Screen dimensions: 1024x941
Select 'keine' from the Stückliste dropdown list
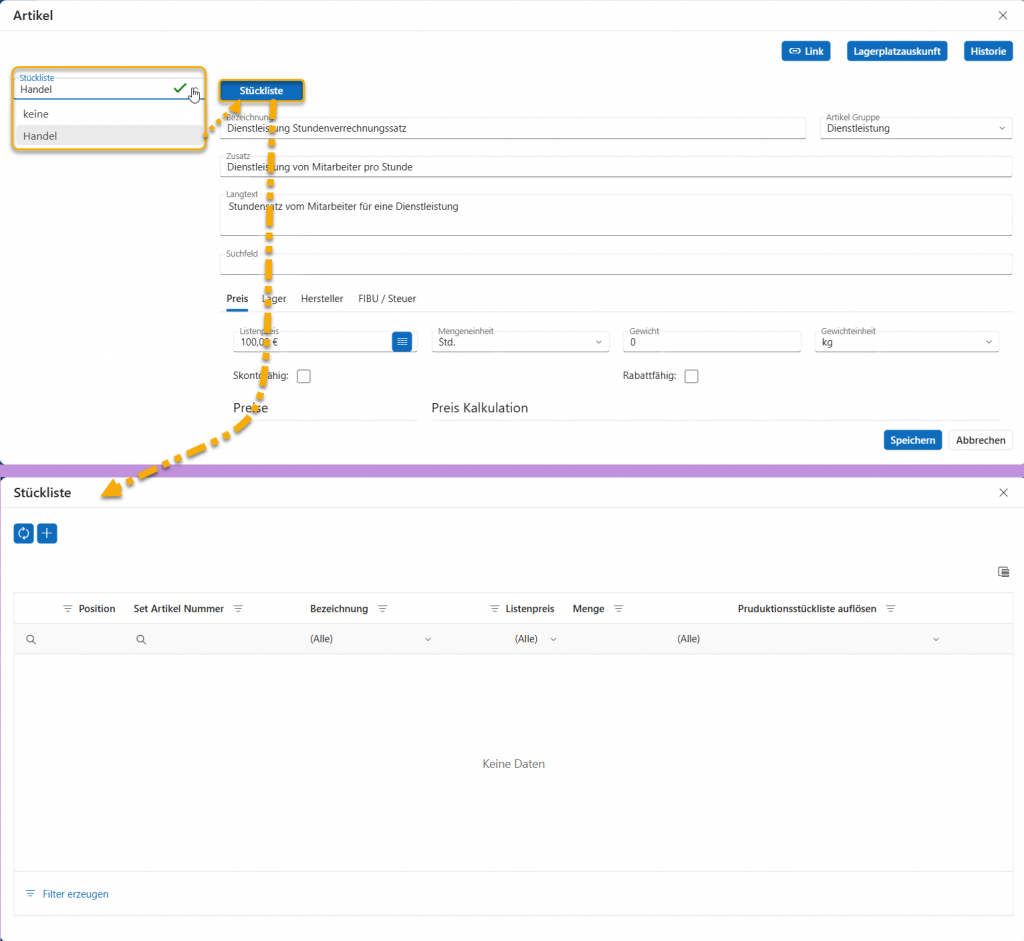[36, 114]
